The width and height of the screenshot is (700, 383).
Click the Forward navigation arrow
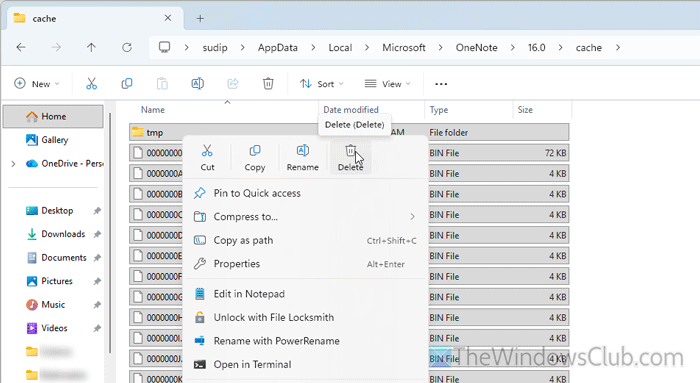pos(56,47)
